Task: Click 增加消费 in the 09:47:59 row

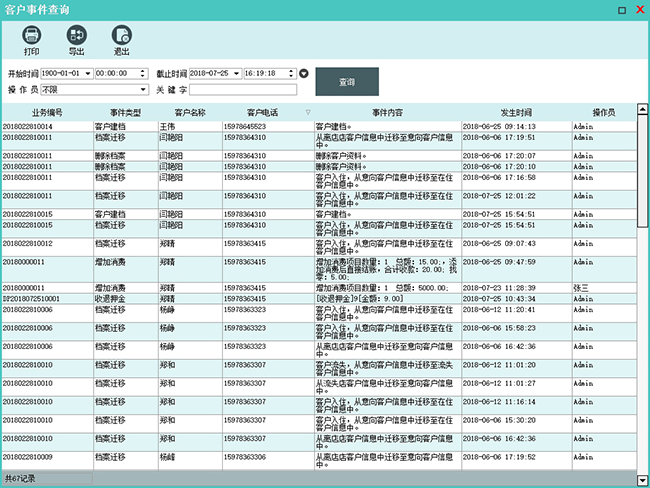Action: (110, 262)
